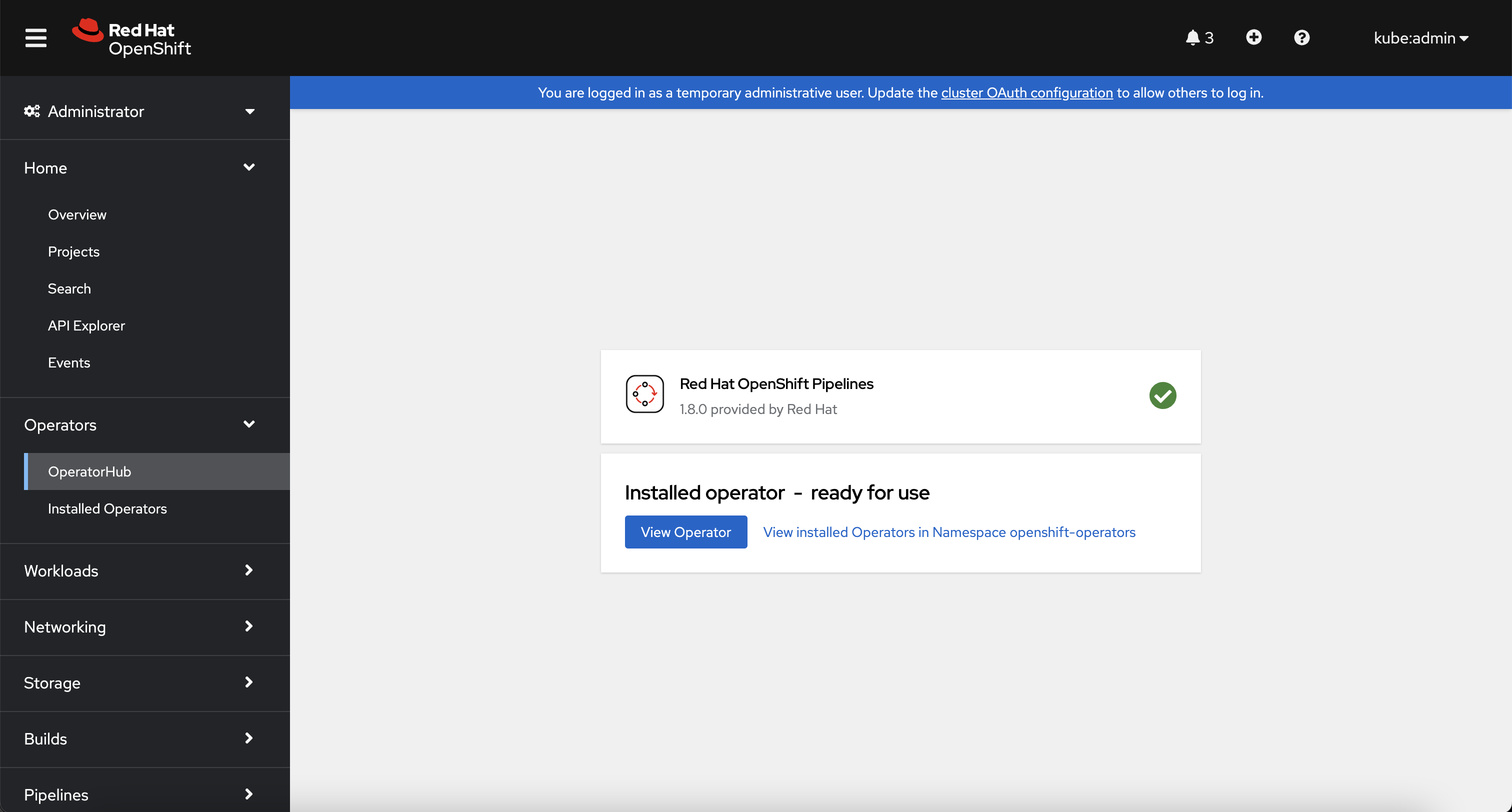Select the Installed Operators menu item

pos(107,508)
